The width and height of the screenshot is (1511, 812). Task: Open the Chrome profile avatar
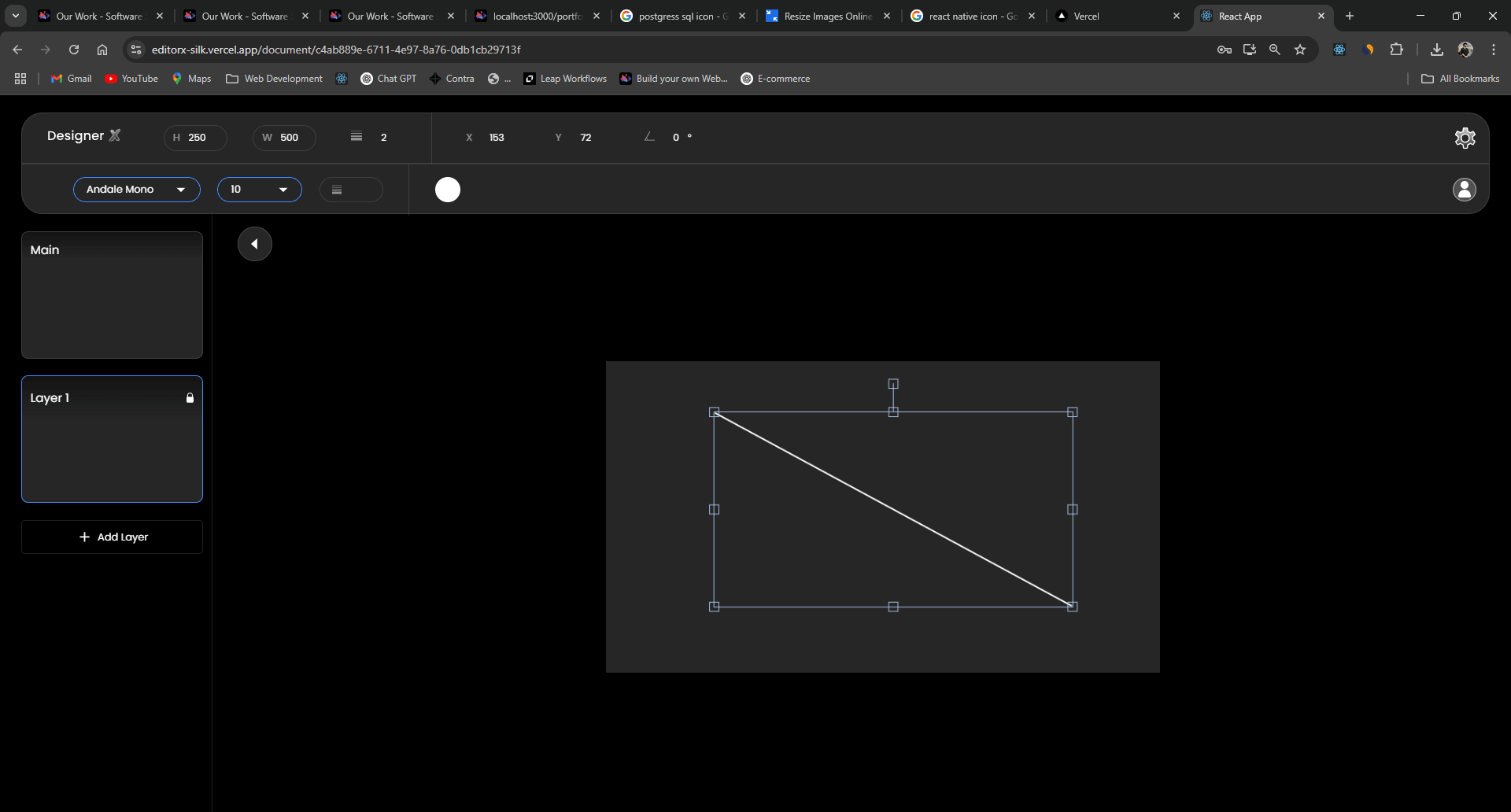pyautogui.click(x=1465, y=50)
